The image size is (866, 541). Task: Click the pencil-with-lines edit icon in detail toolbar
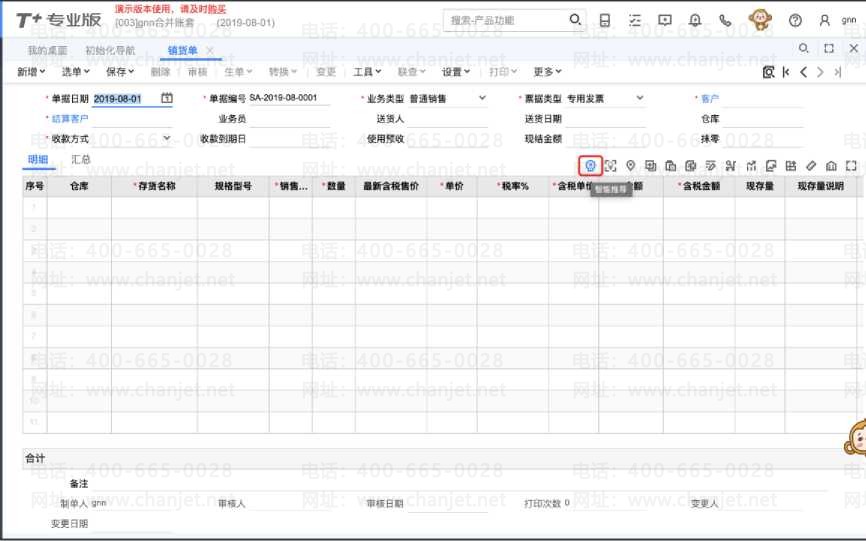(x=711, y=166)
